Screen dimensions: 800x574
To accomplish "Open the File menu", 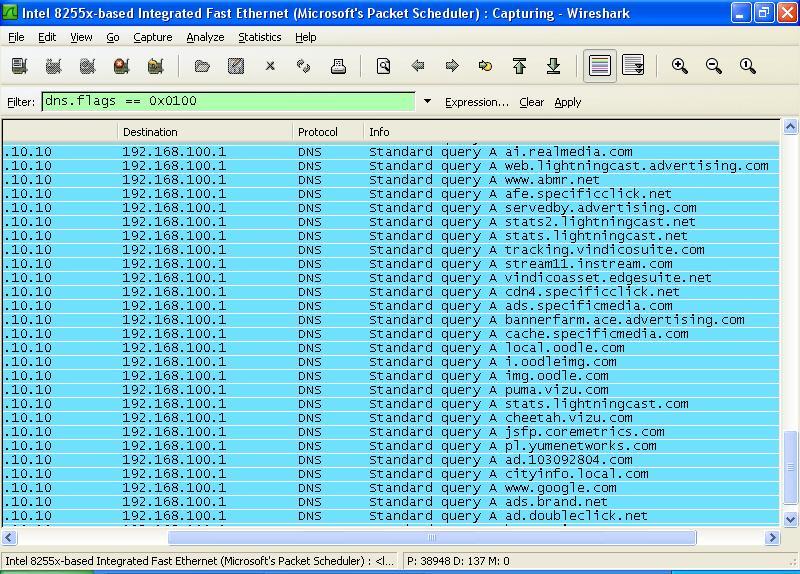I will (16, 37).
